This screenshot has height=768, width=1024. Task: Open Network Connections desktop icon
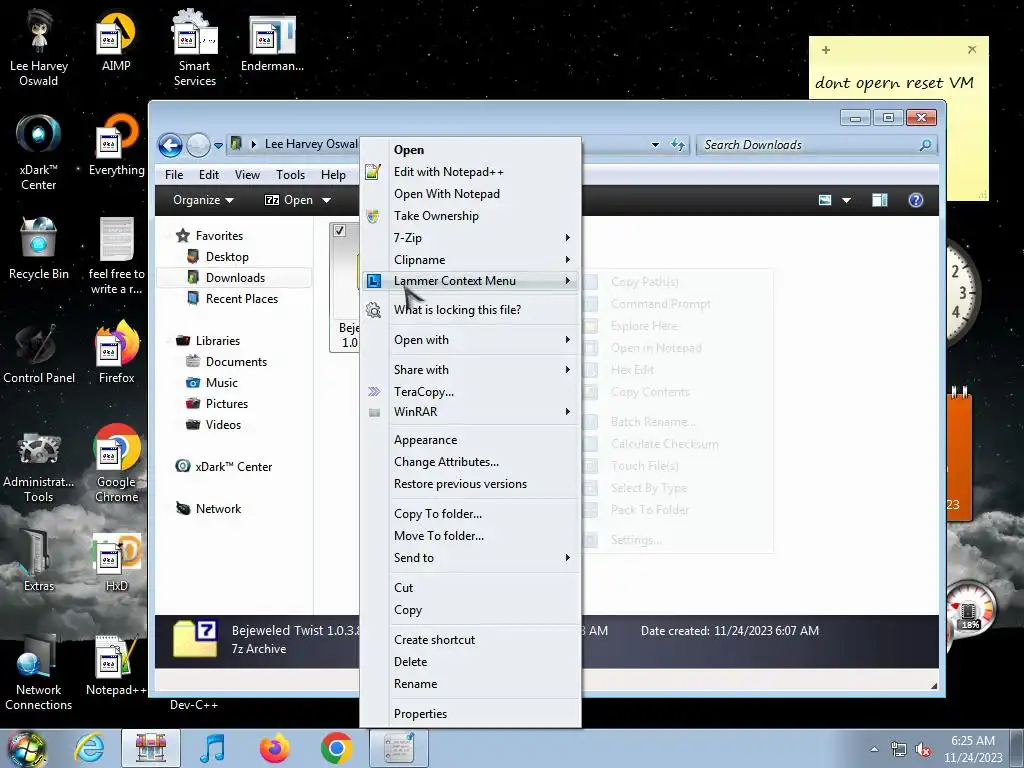coord(39,672)
